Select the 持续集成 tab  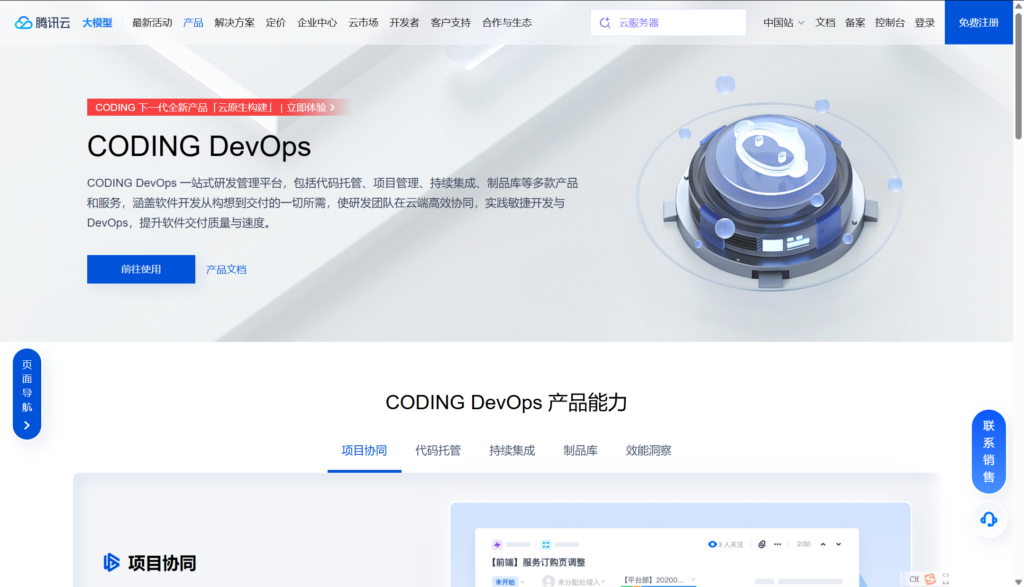[x=512, y=451]
